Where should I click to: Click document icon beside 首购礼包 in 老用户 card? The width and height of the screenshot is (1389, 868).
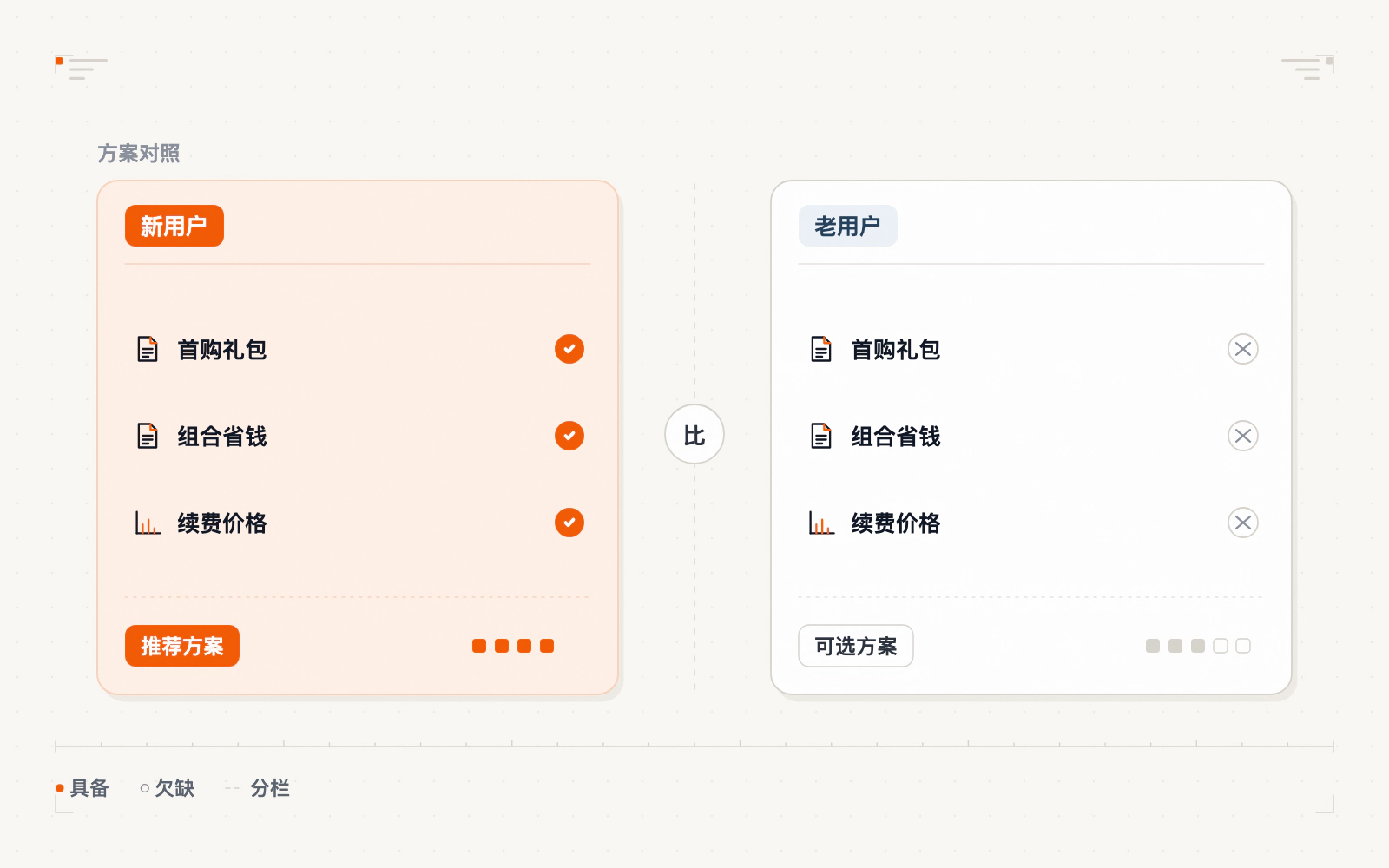[x=821, y=349]
